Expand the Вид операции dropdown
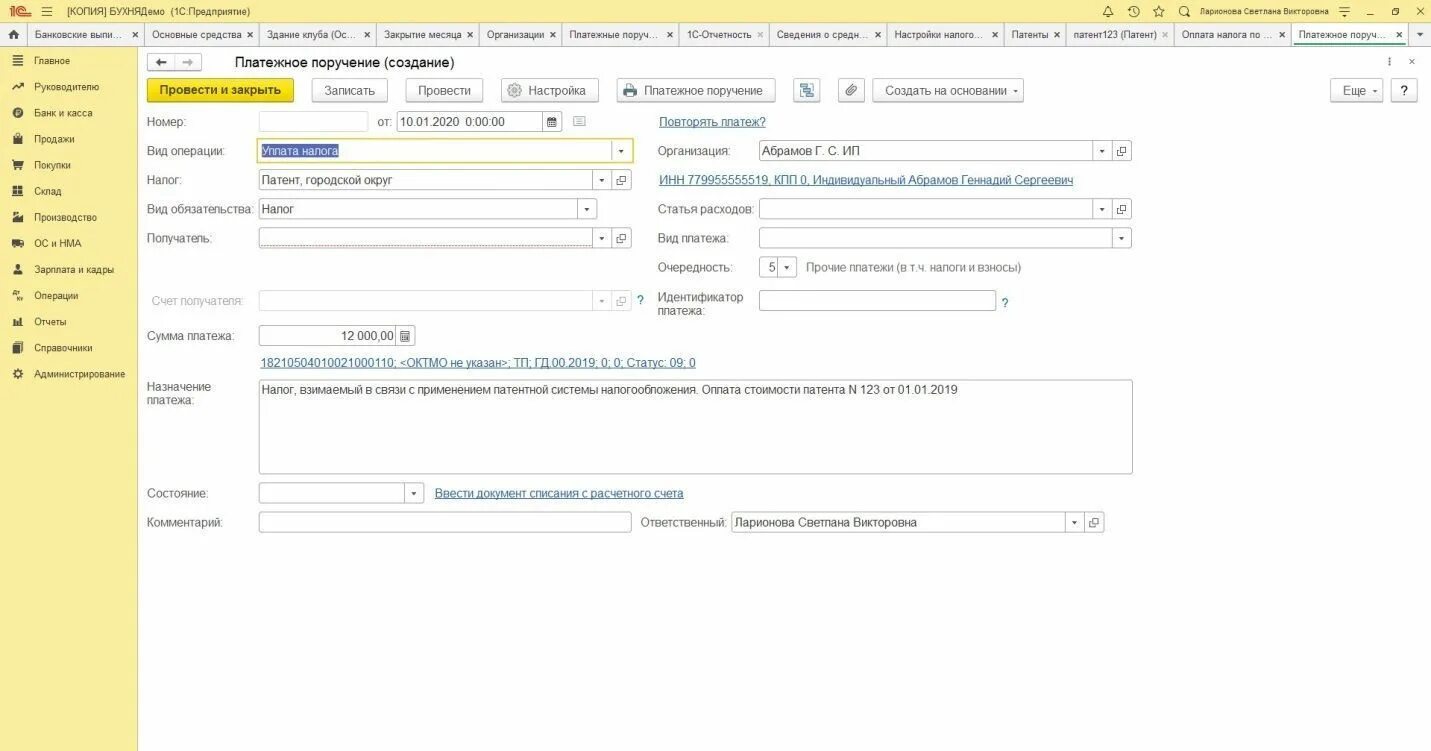Screen dimensions: 1431x751 622,151
